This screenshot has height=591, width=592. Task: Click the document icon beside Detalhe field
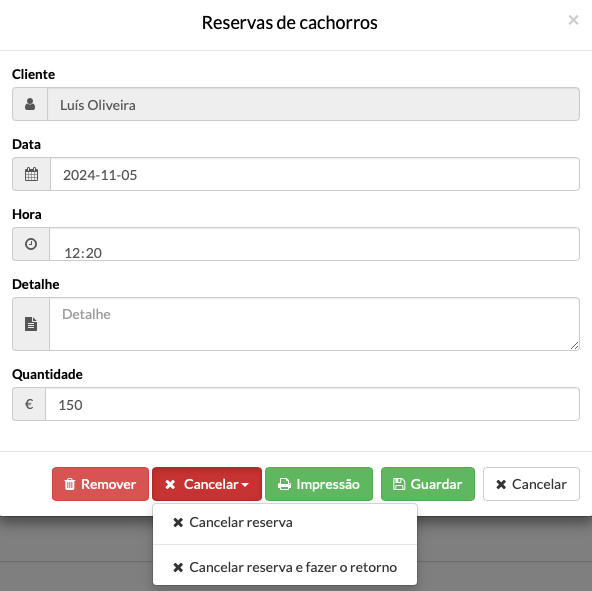[x=31, y=324]
